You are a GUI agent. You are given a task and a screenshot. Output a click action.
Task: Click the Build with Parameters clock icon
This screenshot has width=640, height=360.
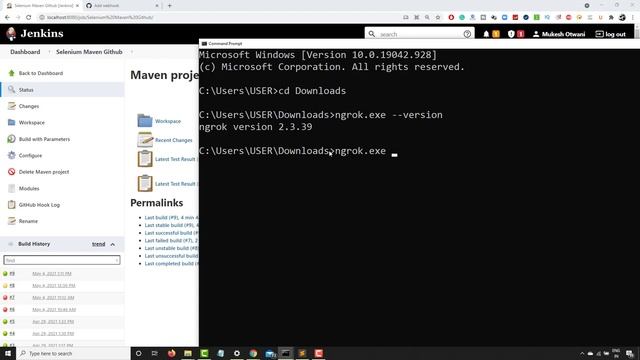pyautogui.click(x=11, y=139)
